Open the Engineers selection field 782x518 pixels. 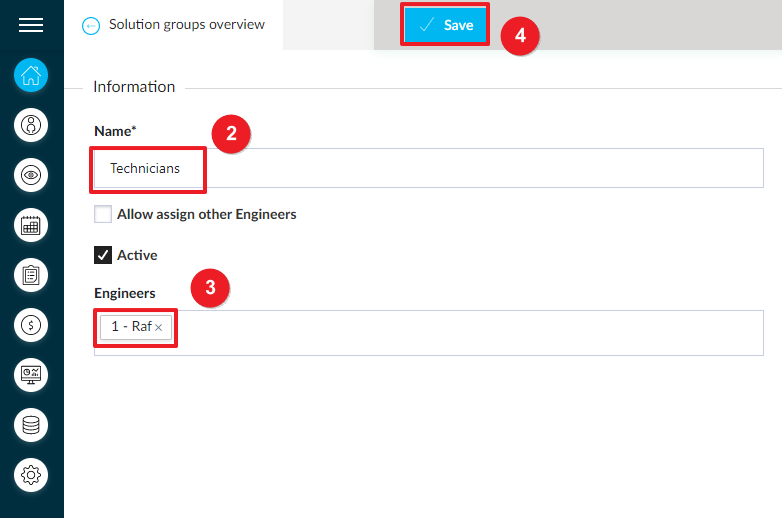click(428, 333)
